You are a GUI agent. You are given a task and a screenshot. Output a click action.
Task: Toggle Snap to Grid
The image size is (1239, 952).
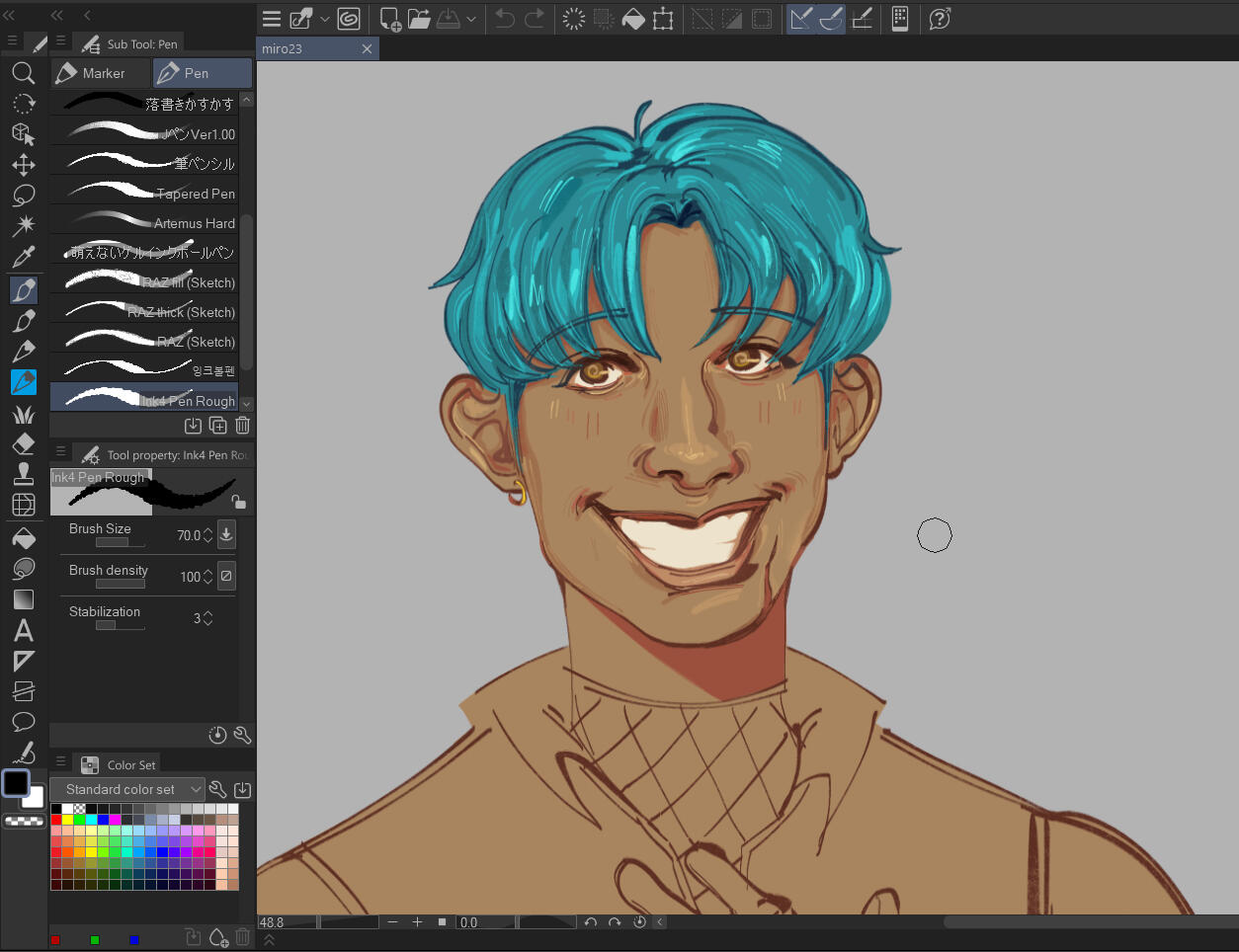[x=862, y=19]
